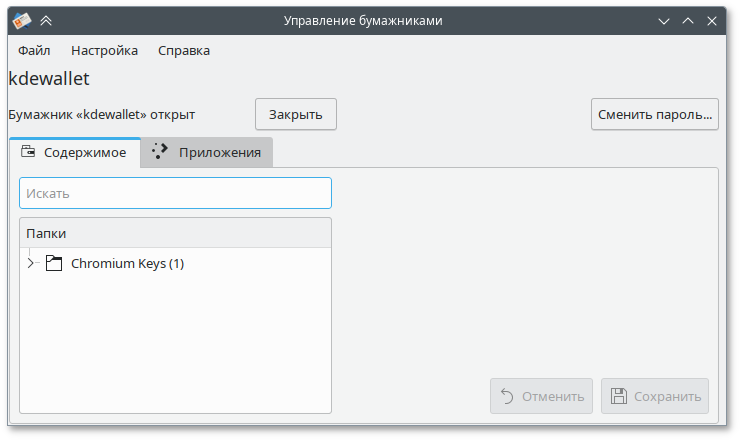
Task: Minimize the Управление бумажниками window
Action: [x=664, y=21]
